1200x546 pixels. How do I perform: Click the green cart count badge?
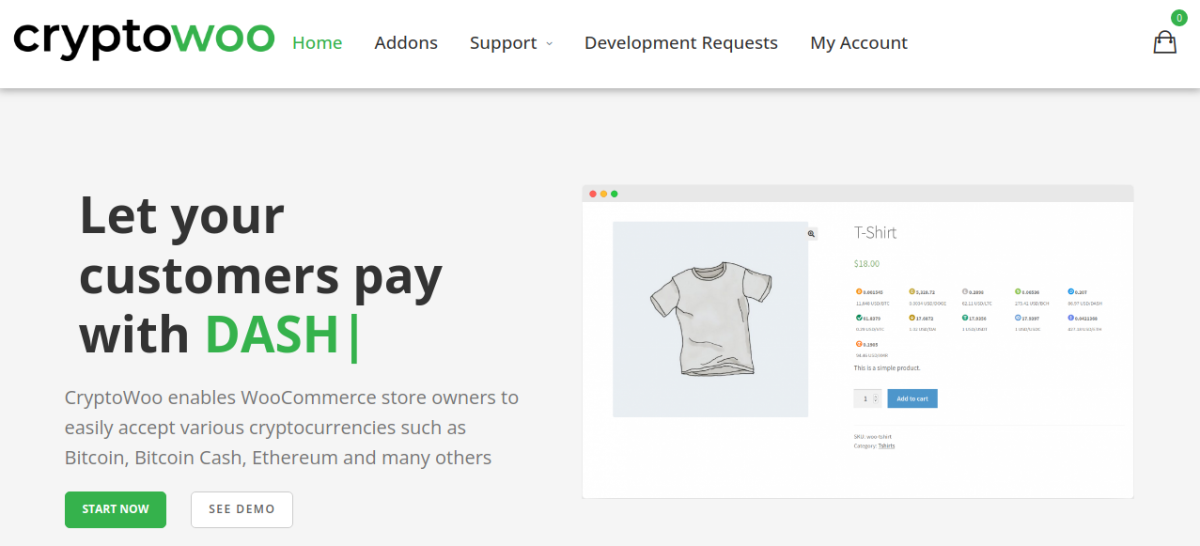click(x=1179, y=17)
